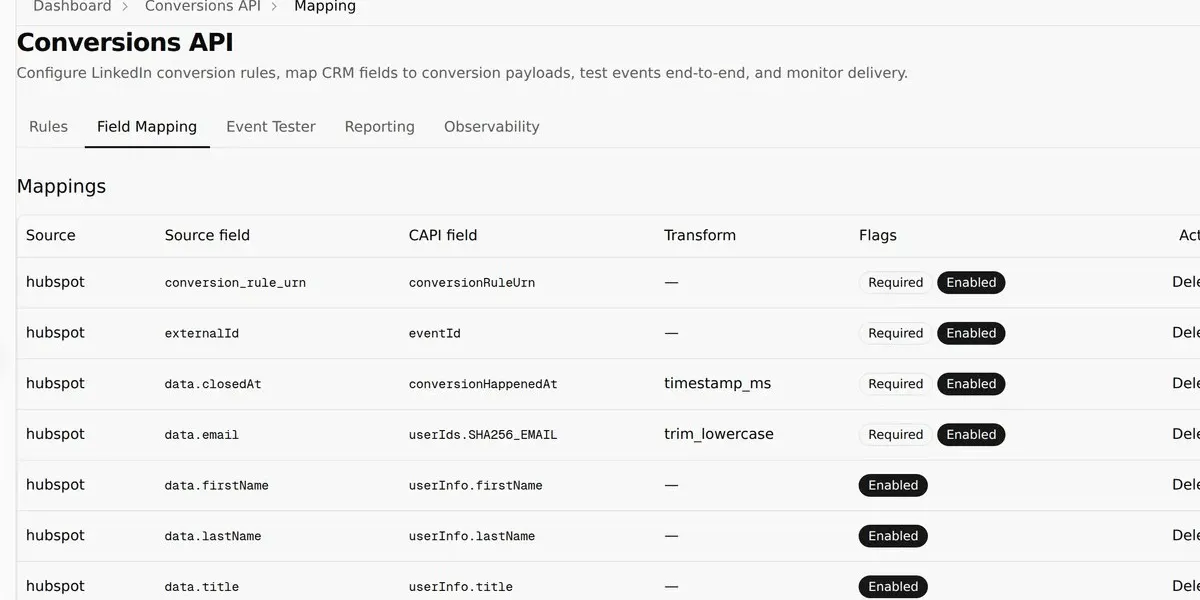Toggle Enabled badge for data.closedAt row
1200x600 pixels.
971,384
